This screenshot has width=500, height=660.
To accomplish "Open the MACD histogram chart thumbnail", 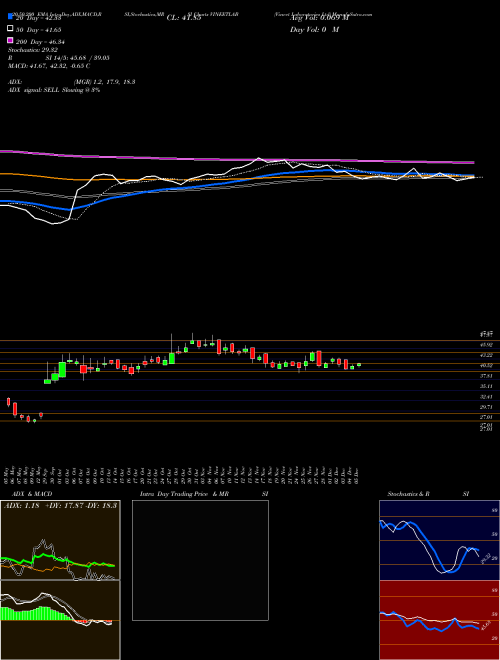I will pyautogui.click(x=60, y=620).
